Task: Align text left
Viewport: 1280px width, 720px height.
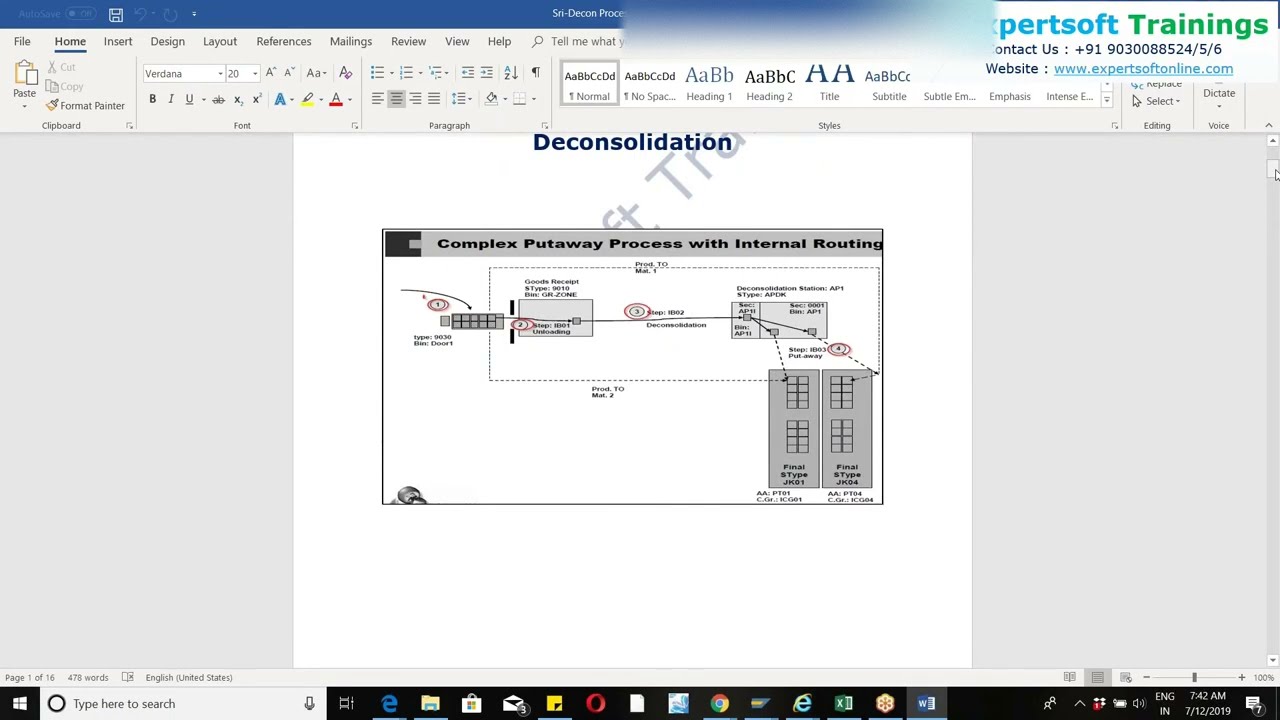Action: point(377,99)
